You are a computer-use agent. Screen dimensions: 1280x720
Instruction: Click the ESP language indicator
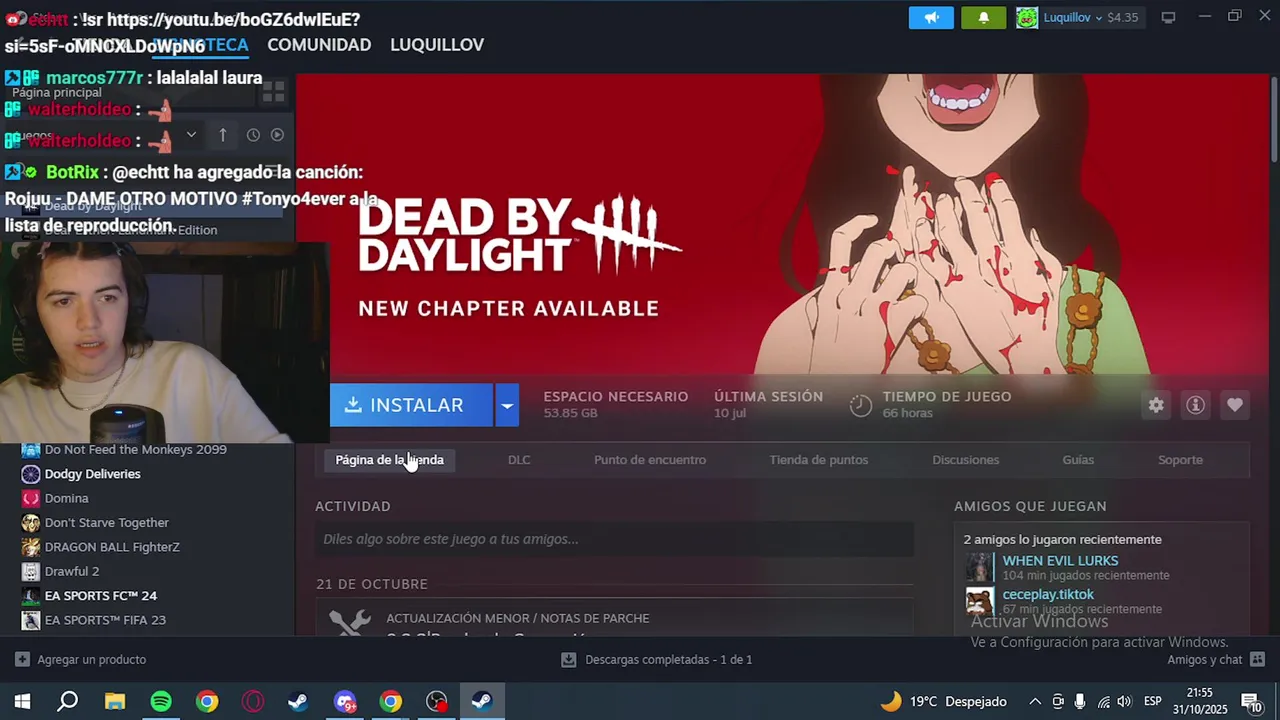pyautogui.click(x=1152, y=701)
